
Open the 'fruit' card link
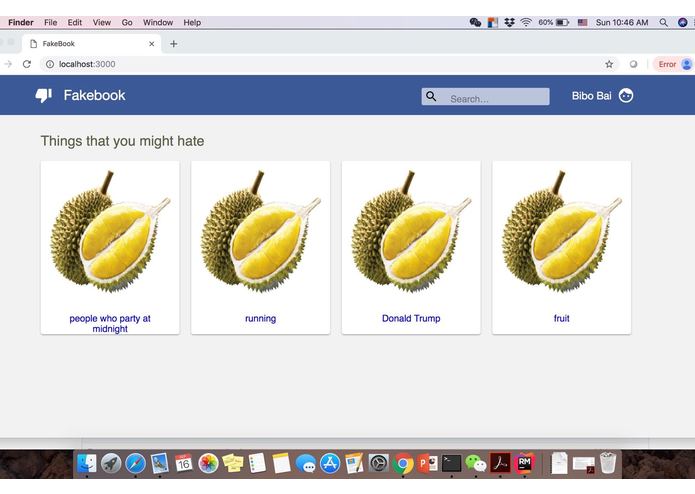coord(562,318)
